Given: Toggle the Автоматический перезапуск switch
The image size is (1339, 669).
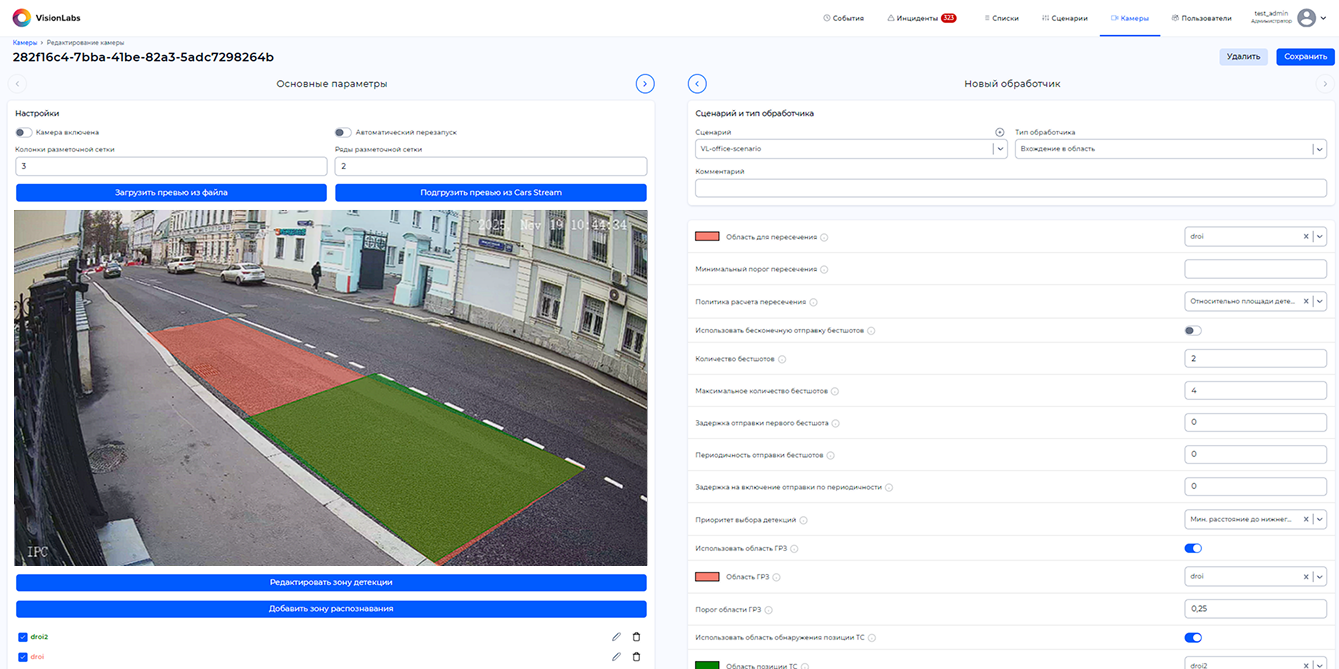Looking at the screenshot, I should pos(343,132).
